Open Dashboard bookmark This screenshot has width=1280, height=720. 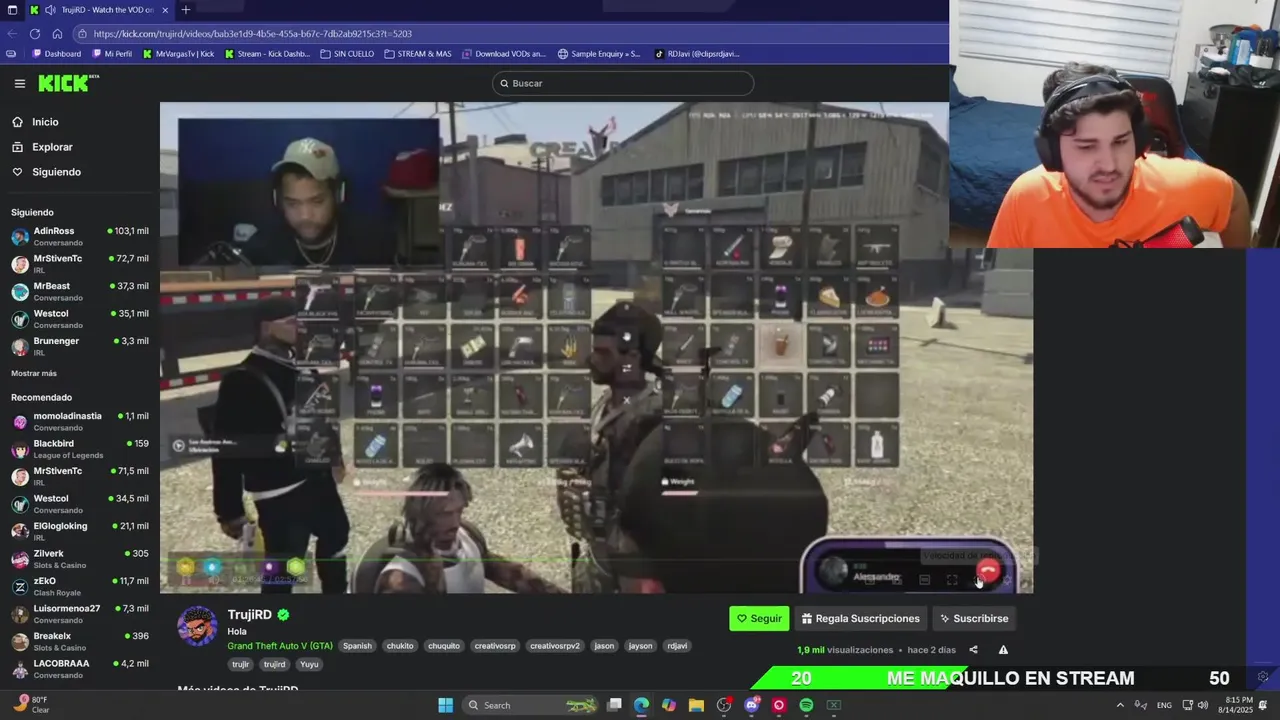click(56, 54)
